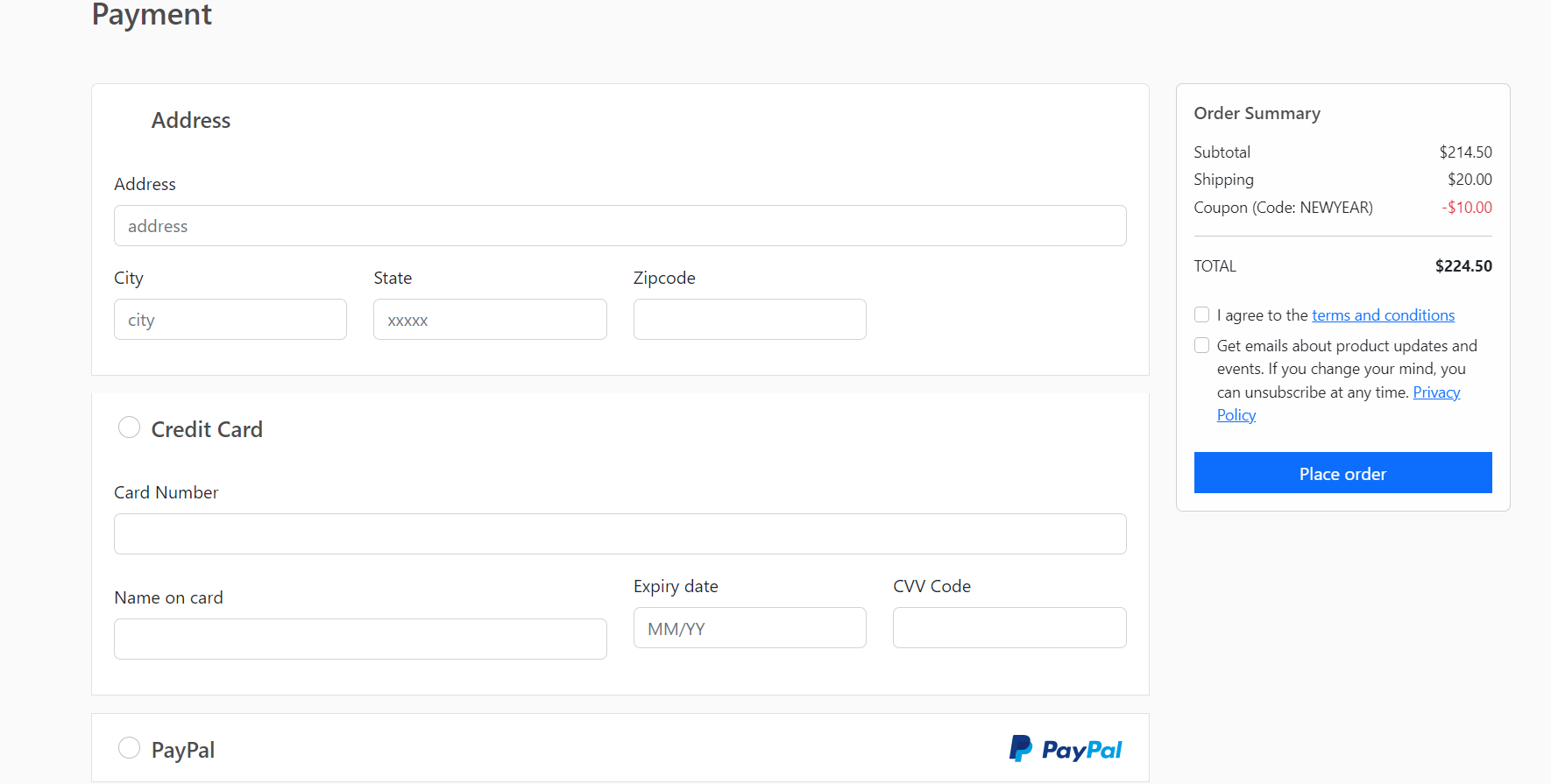This screenshot has width=1551, height=784.
Task: Click the Credit Card section title
Action: click(207, 429)
